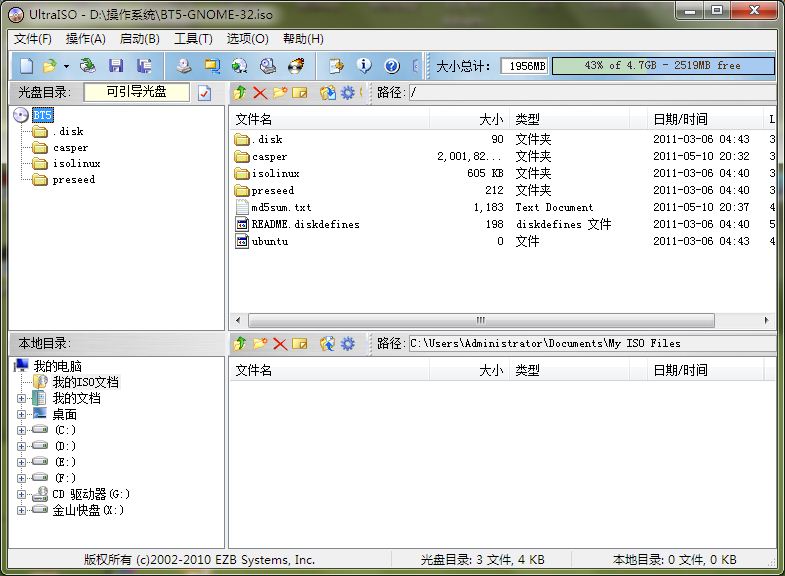Go up one level in image pane
Screen dimensions: 785x576
coord(240,93)
